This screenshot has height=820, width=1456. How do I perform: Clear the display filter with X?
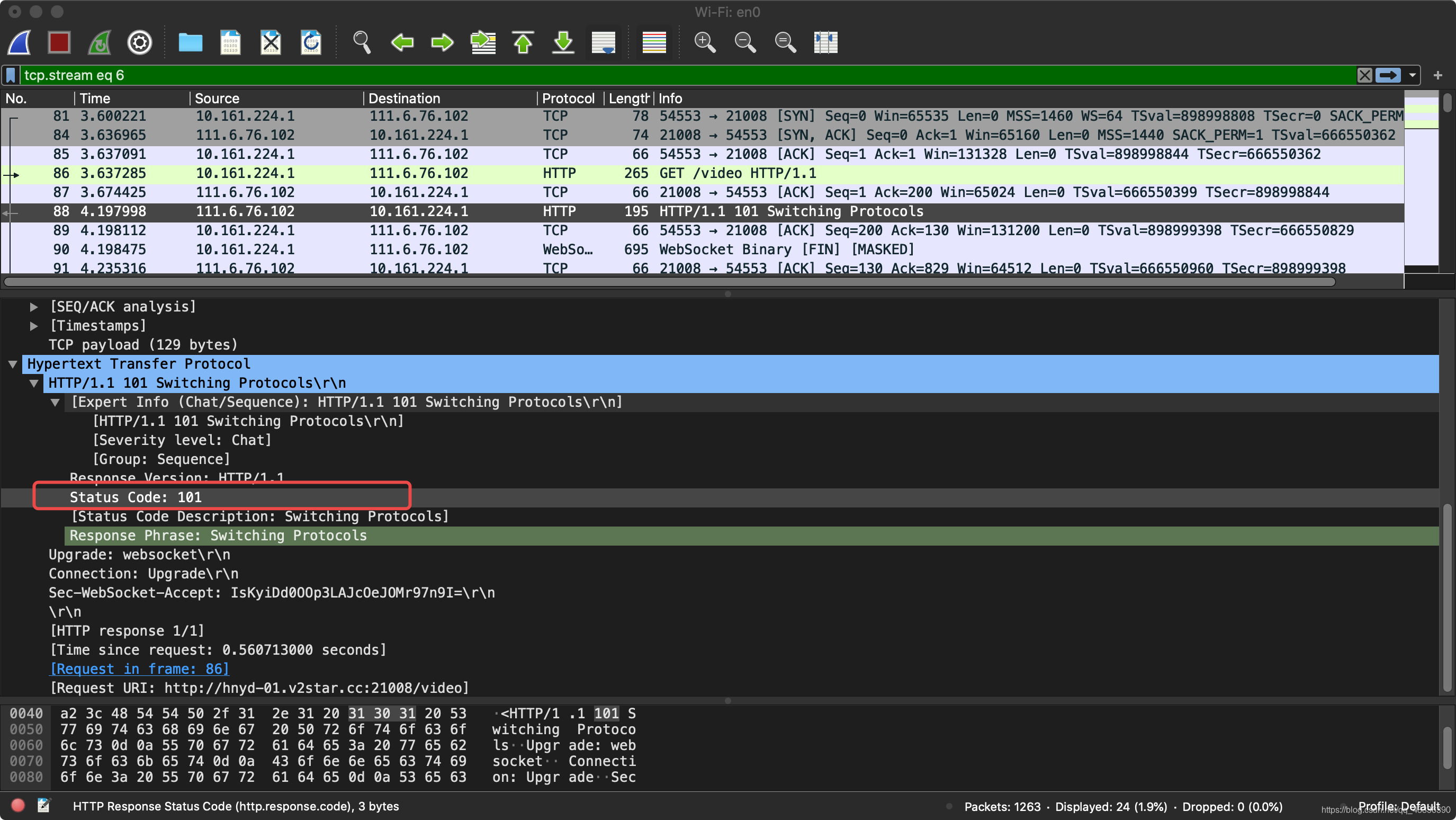[1365, 75]
